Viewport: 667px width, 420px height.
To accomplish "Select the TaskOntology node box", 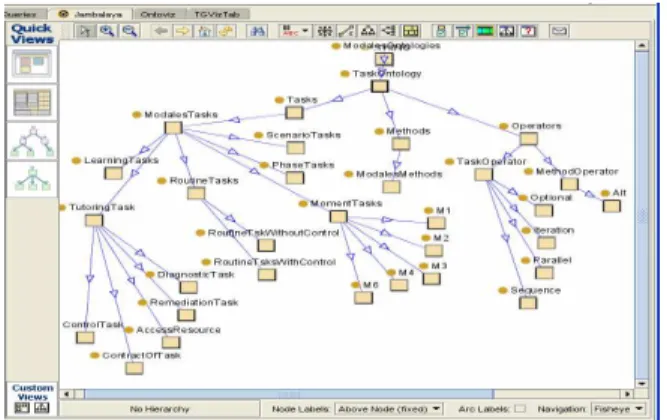I will coord(379,86).
